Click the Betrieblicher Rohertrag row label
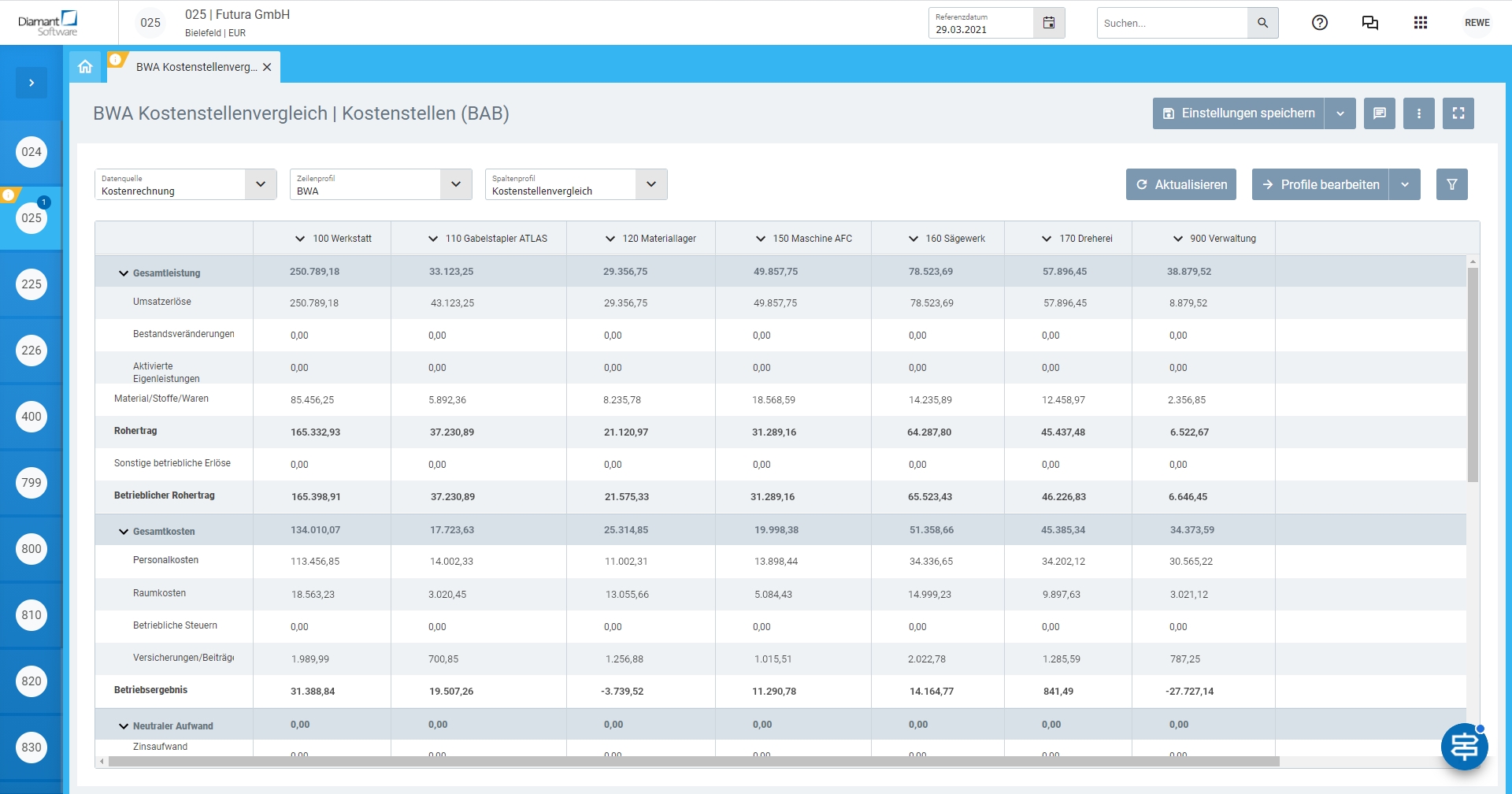 tap(165, 495)
